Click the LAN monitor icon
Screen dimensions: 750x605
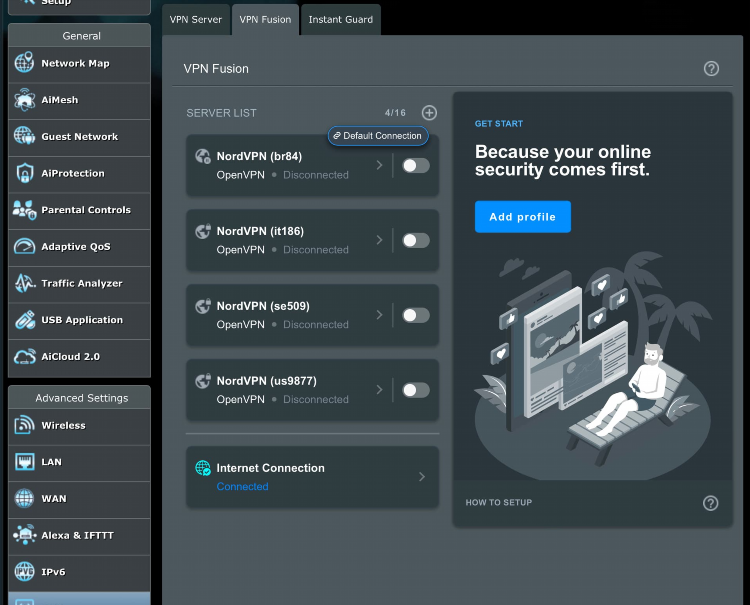pos(24,462)
